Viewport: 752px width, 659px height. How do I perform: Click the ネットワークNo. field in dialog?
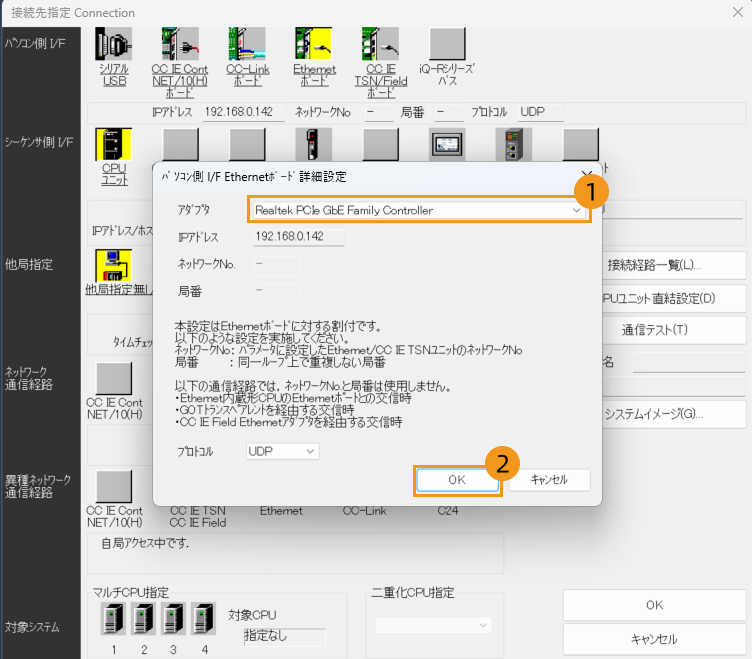coord(277,264)
